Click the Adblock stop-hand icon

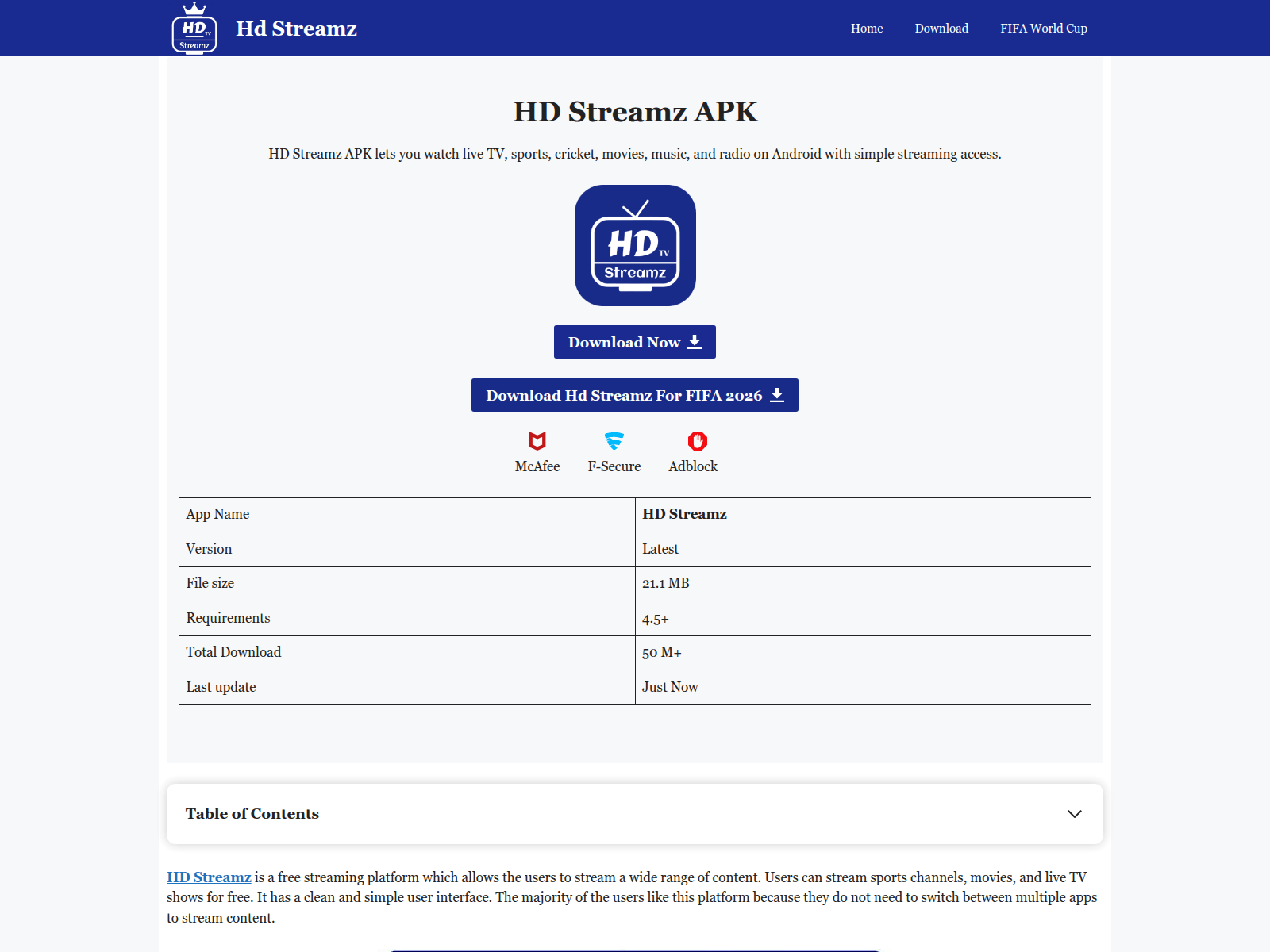pos(698,441)
